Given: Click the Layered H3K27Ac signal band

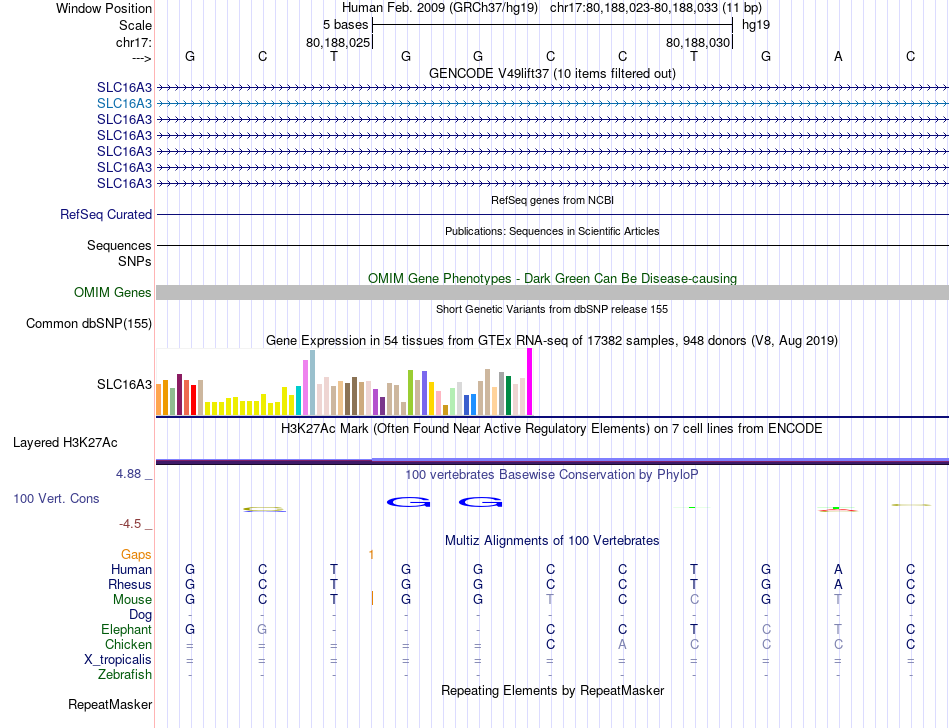Looking at the screenshot, I should [x=552, y=462].
